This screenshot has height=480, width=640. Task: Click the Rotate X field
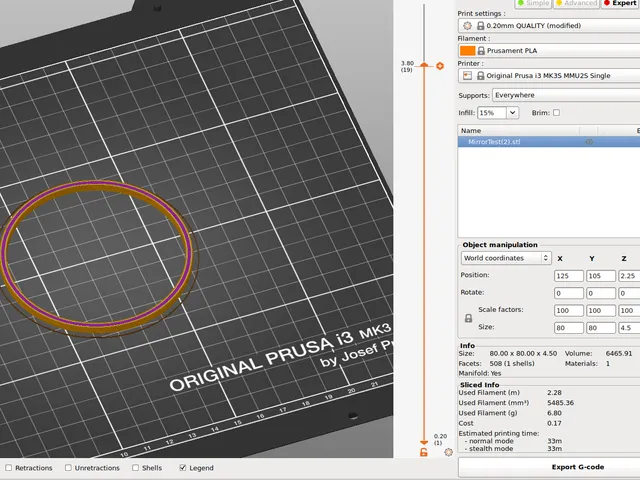point(569,293)
